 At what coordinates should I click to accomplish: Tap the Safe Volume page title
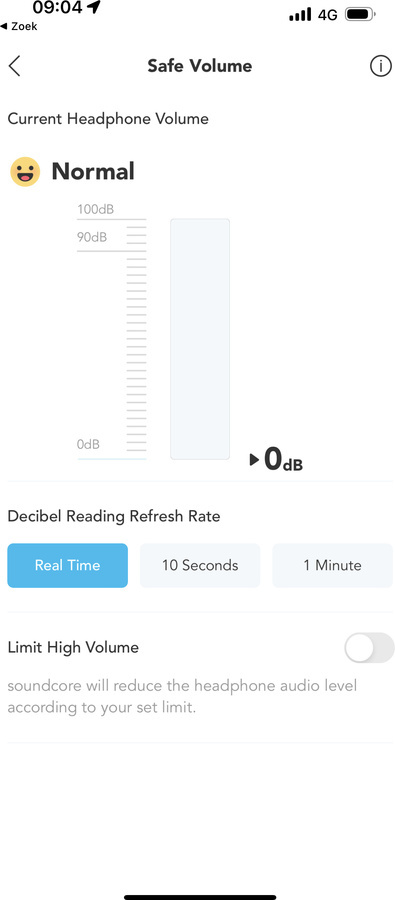coord(199,66)
